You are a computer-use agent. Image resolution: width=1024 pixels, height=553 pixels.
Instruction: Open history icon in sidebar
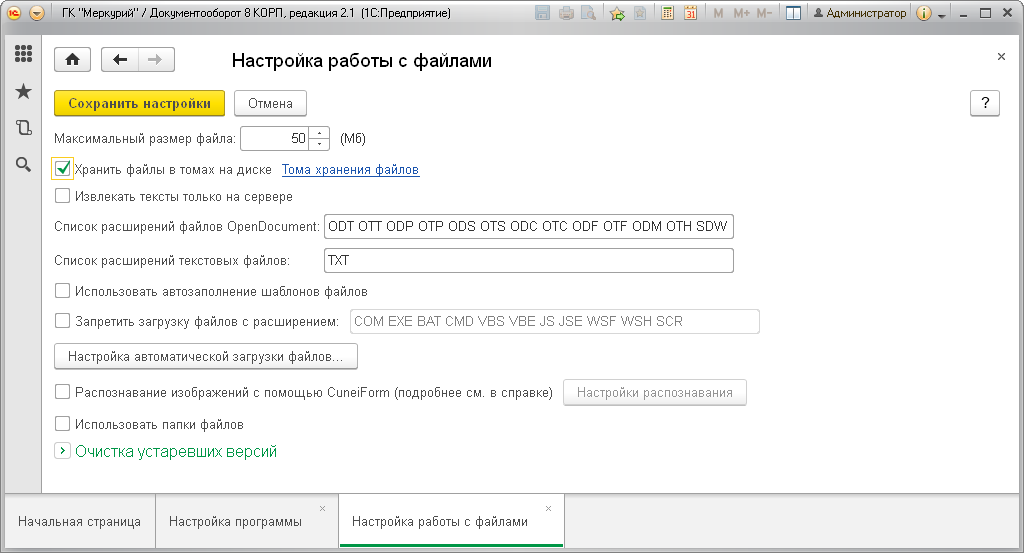click(x=24, y=127)
